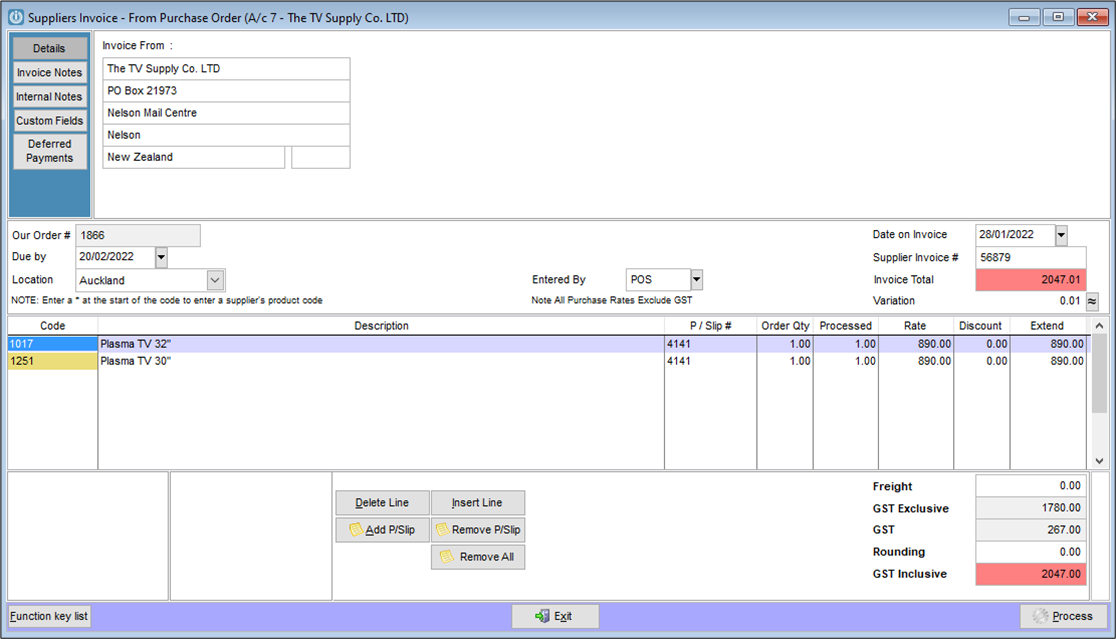Click the Extend column header
This screenshot has height=639, width=1116.
(1048, 326)
